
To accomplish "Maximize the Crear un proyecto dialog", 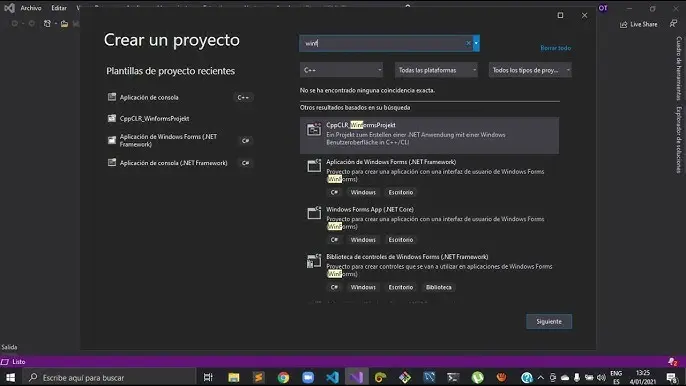I will point(560,15).
